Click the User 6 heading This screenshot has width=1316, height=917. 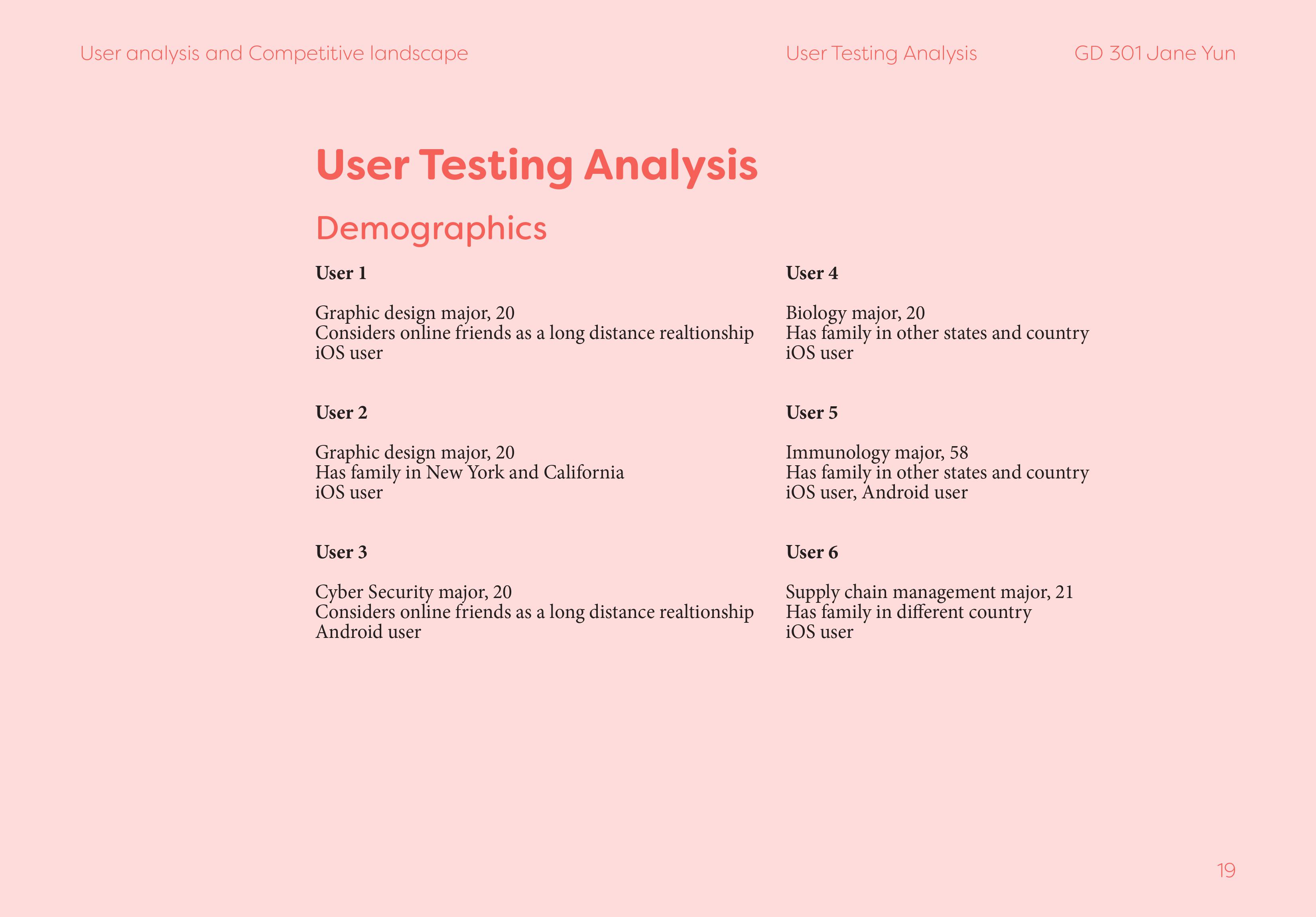pyautogui.click(x=812, y=552)
